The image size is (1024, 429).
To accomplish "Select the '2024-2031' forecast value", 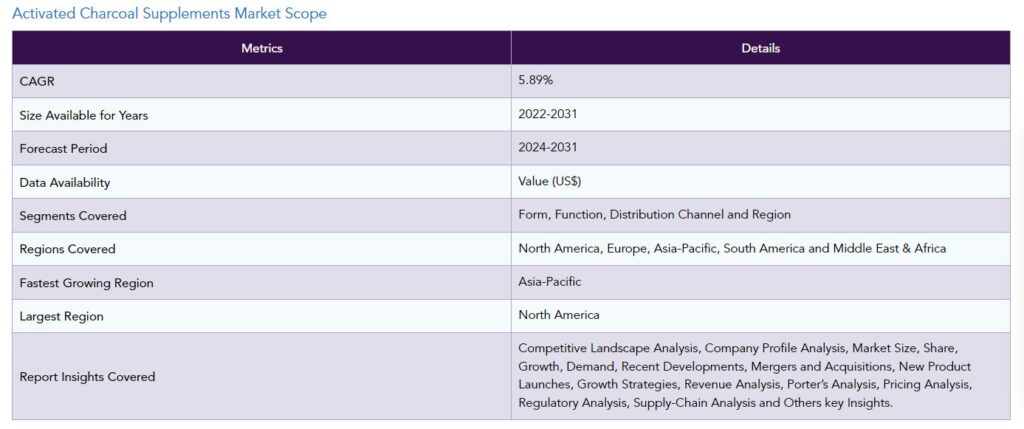I will pyautogui.click(x=547, y=148).
